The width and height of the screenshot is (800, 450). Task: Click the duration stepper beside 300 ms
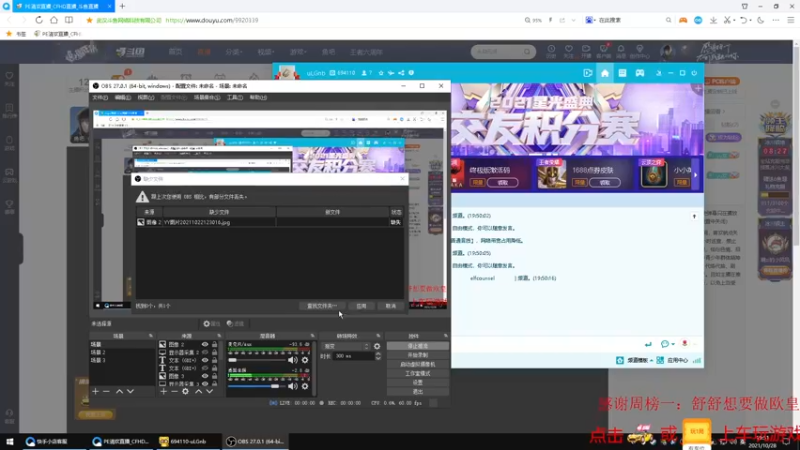[378, 356]
